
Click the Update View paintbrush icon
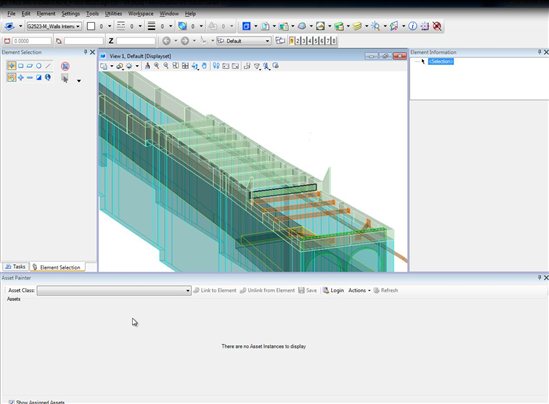[x=147, y=66]
